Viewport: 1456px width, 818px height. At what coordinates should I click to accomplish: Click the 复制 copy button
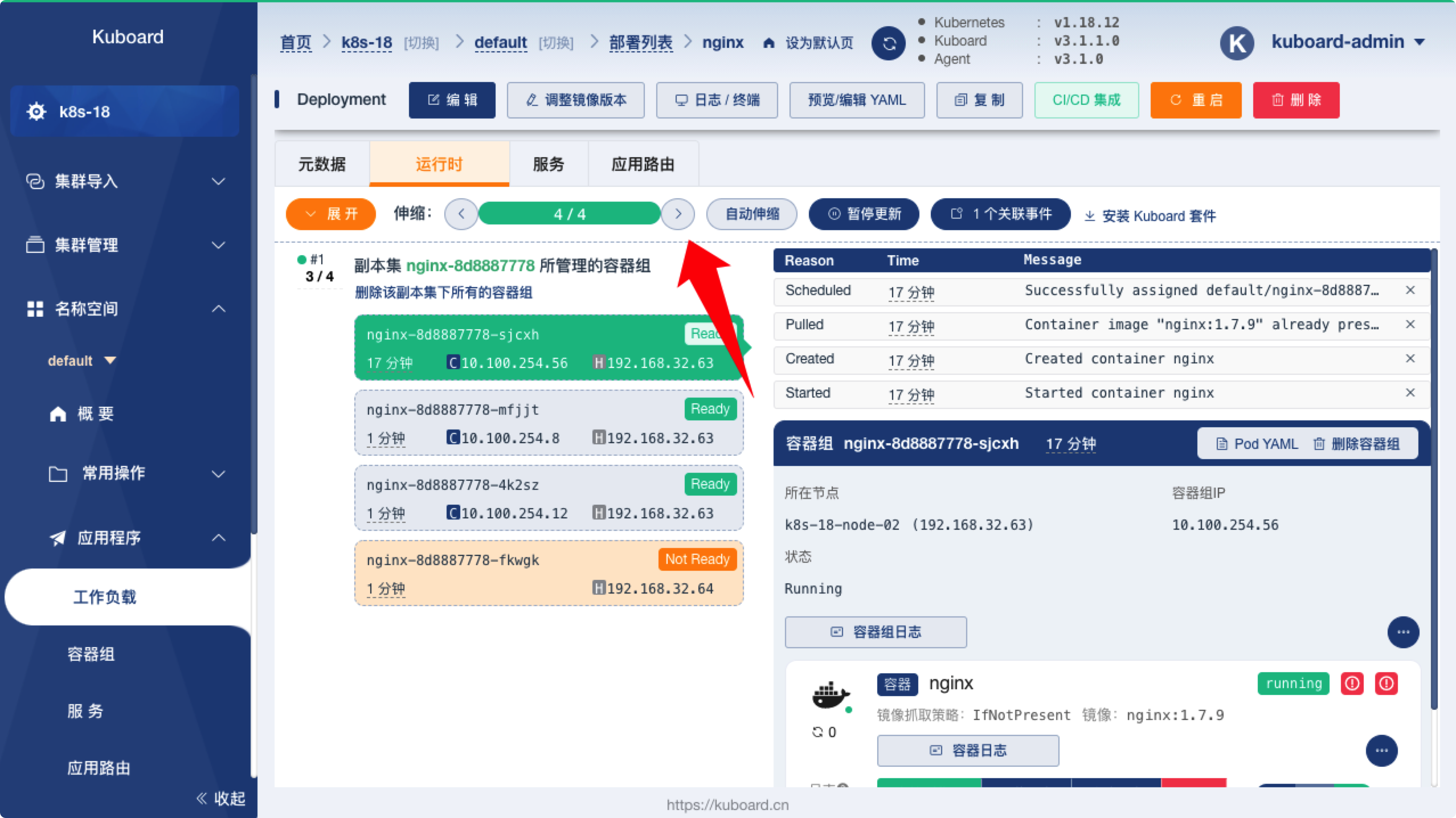point(980,100)
